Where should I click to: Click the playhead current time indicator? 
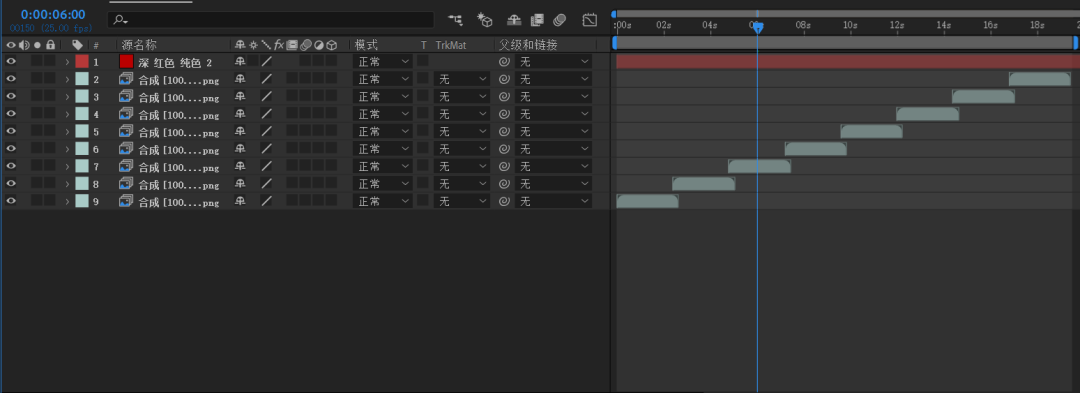757,27
